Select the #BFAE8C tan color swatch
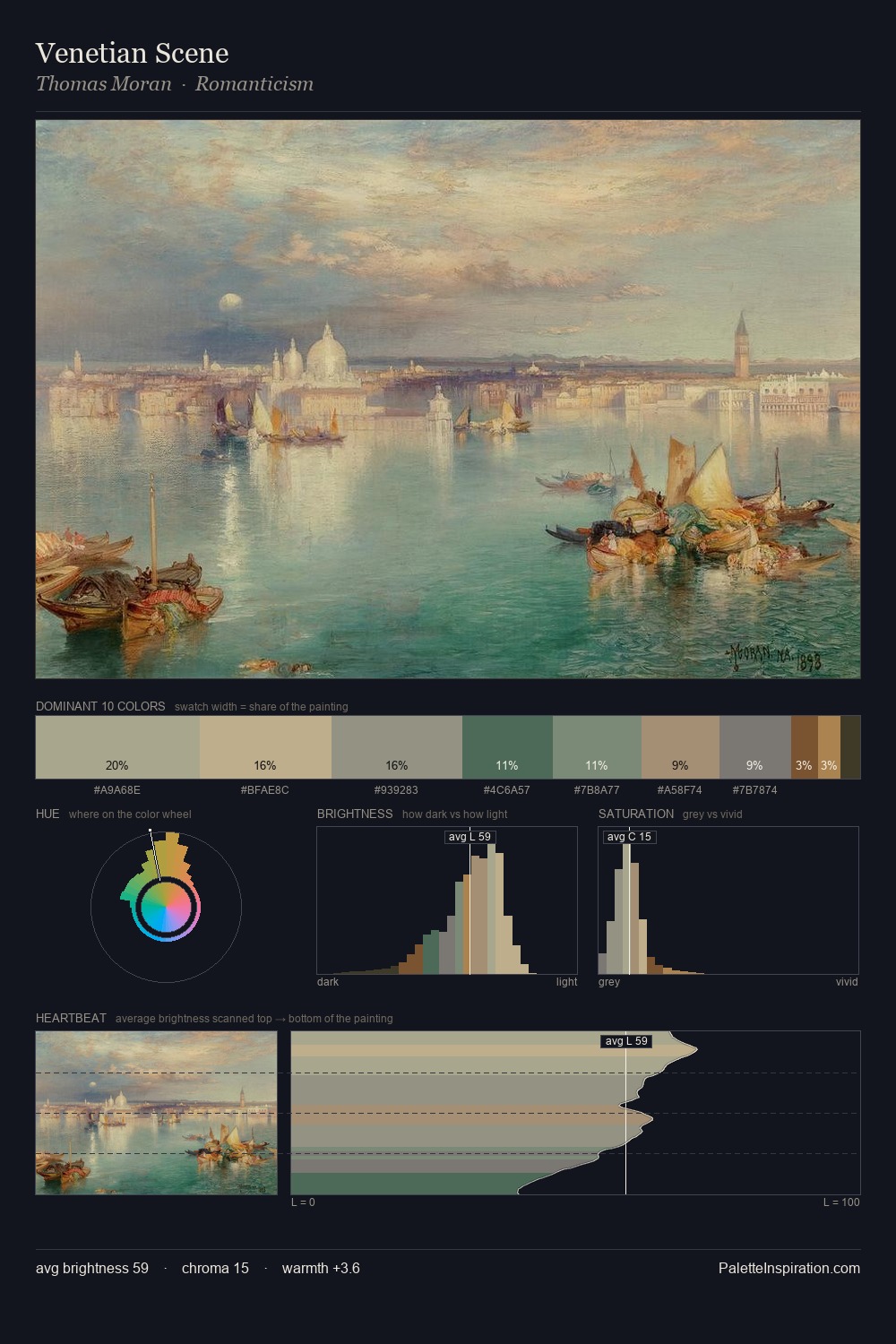 click(265, 746)
